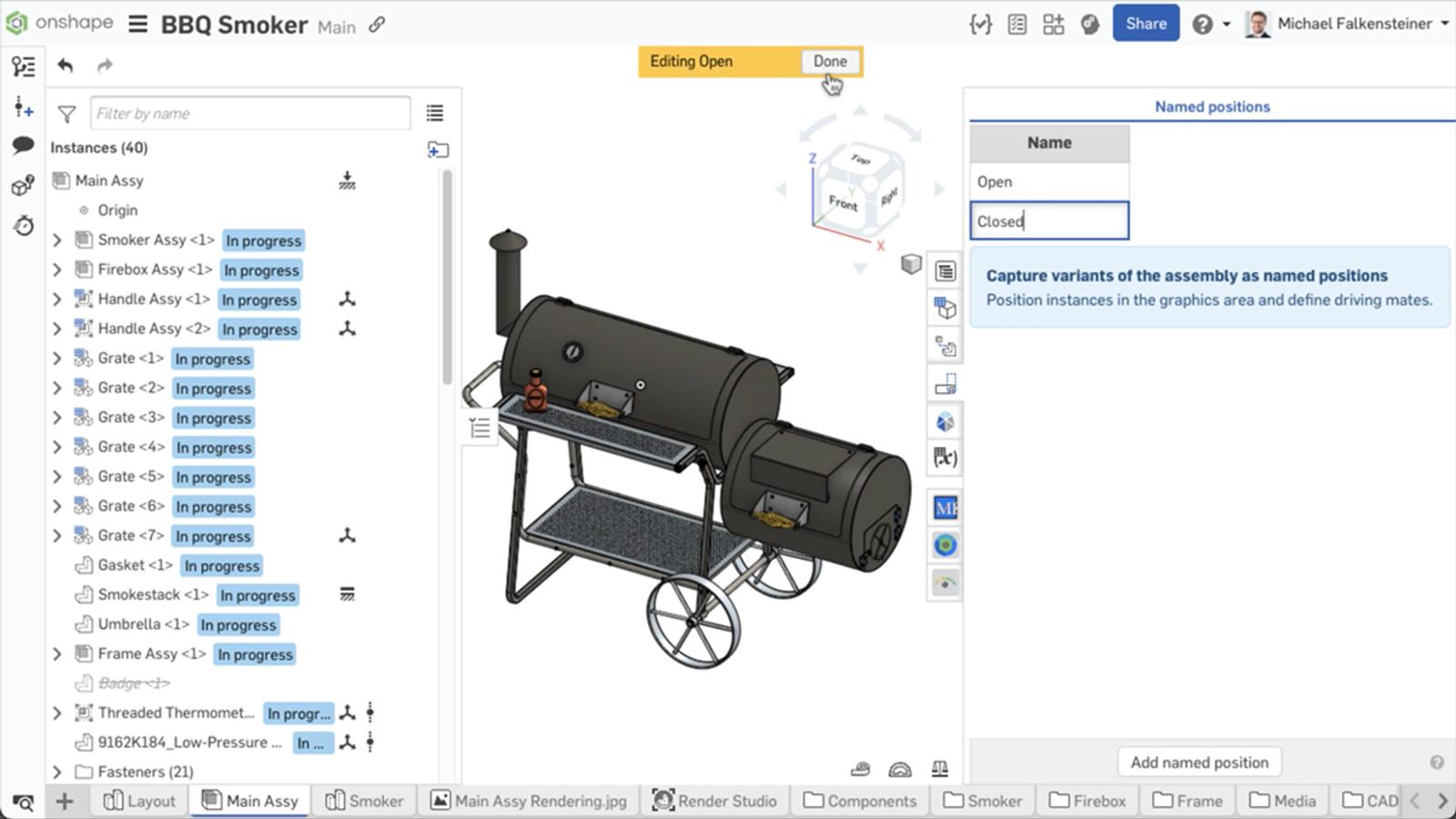Expand the Fasteners (21) folder
1456x819 pixels.
pos(57,772)
